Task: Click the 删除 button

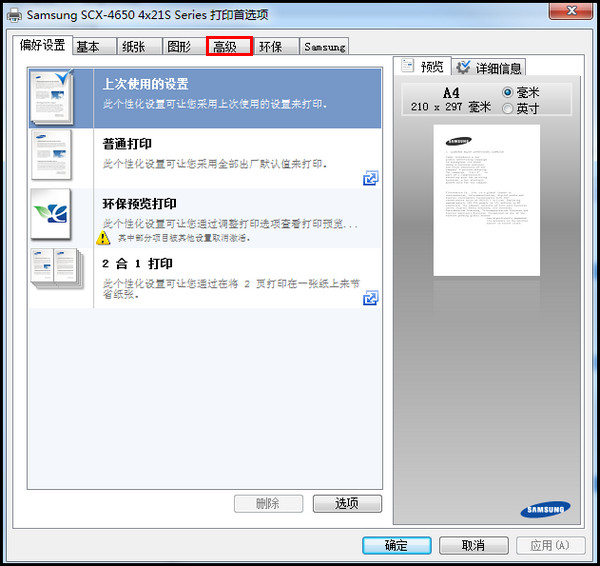Action: pos(268,503)
